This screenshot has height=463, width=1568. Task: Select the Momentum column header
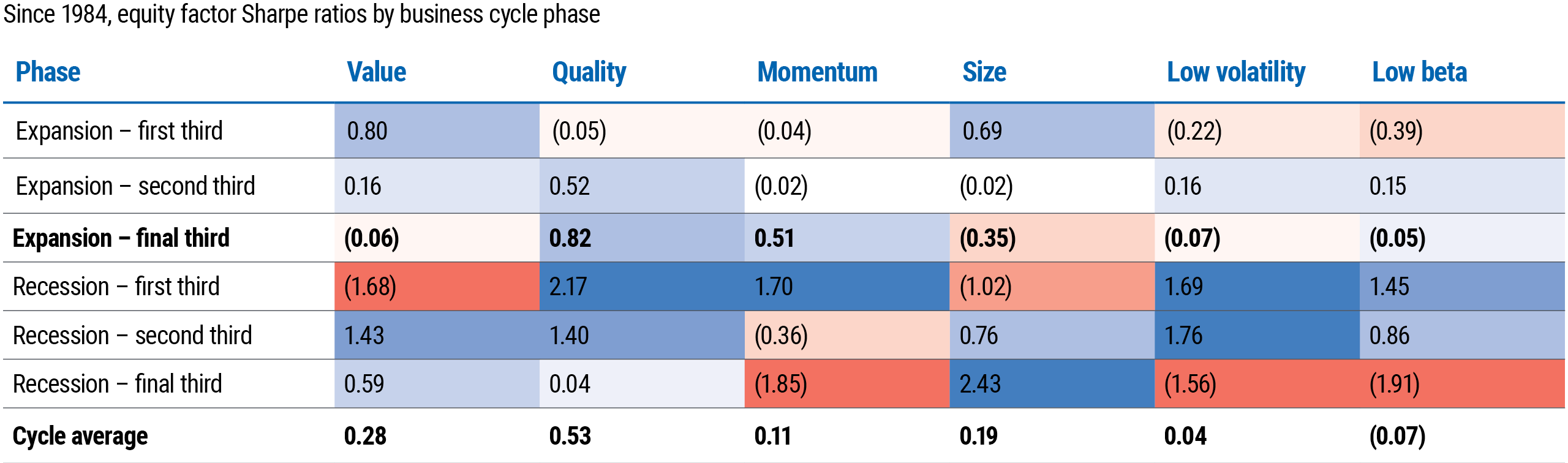click(817, 72)
